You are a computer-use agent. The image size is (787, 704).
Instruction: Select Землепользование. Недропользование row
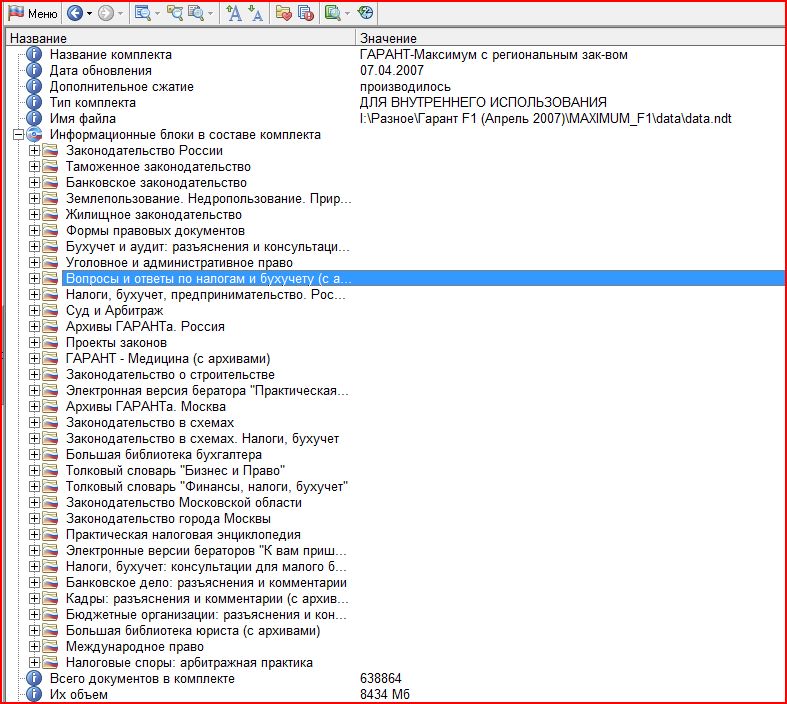(208, 199)
